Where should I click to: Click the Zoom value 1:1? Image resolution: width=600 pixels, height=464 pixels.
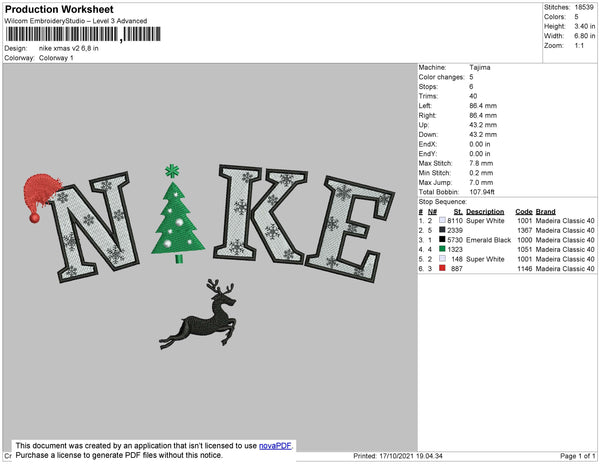click(579, 46)
